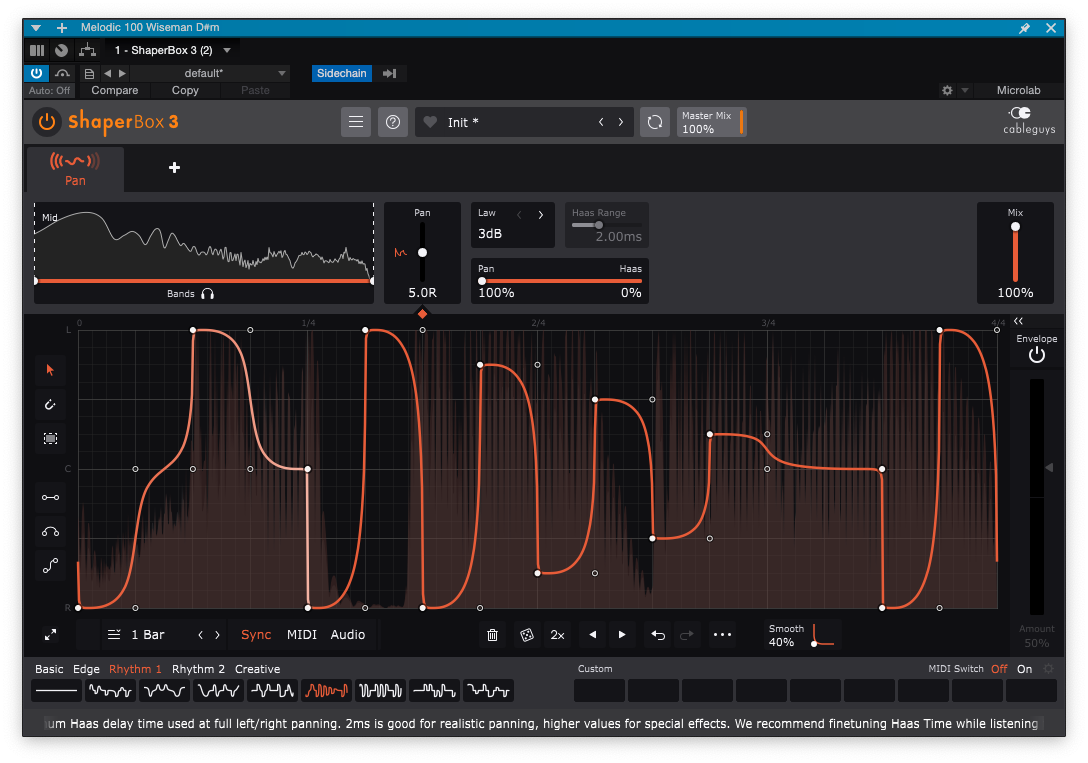Screen dimensions: 1088x763
Task: Open the ShaperBox hamburger menu
Action: point(356,122)
